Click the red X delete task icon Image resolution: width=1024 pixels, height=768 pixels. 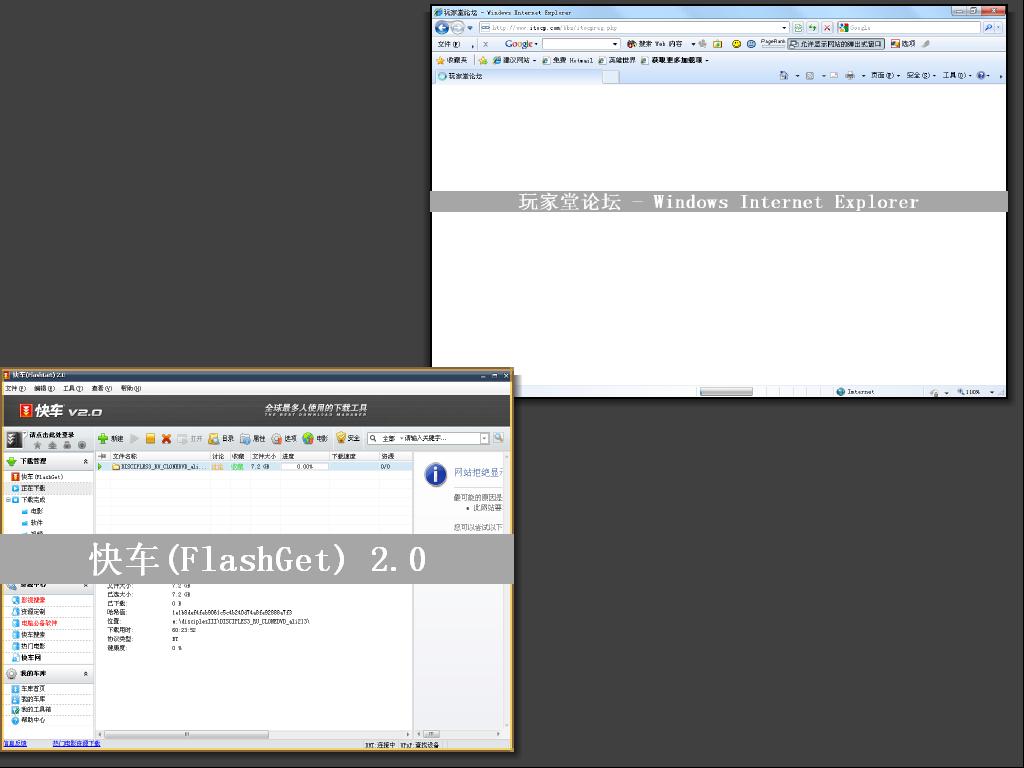pyautogui.click(x=166, y=438)
